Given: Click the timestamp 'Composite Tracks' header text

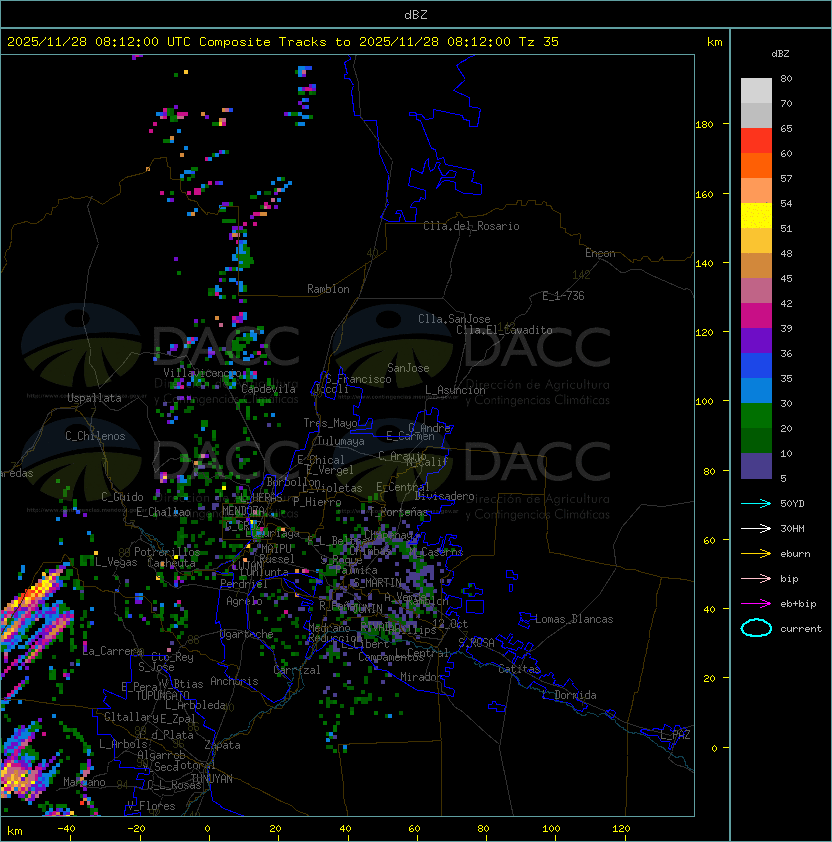Looking at the screenshot, I should pos(263,42).
